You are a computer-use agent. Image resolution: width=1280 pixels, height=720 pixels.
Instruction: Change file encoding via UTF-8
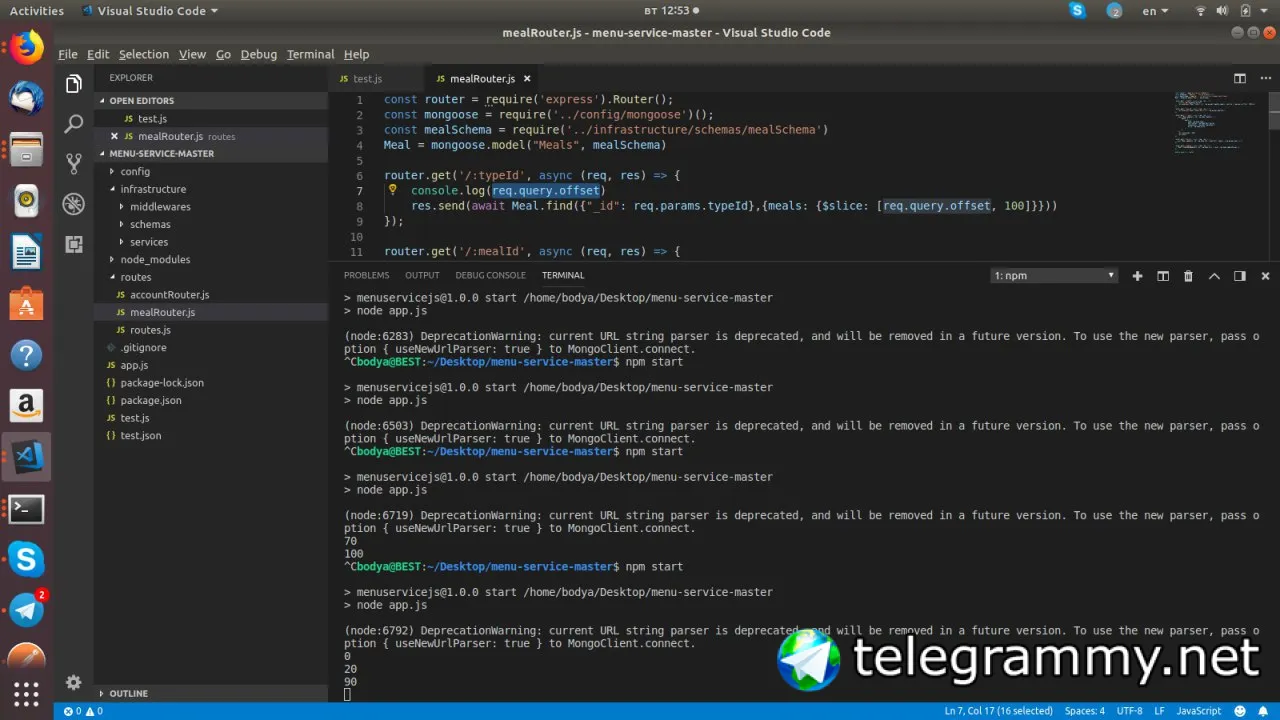pyautogui.click(x=1129, y=711)
